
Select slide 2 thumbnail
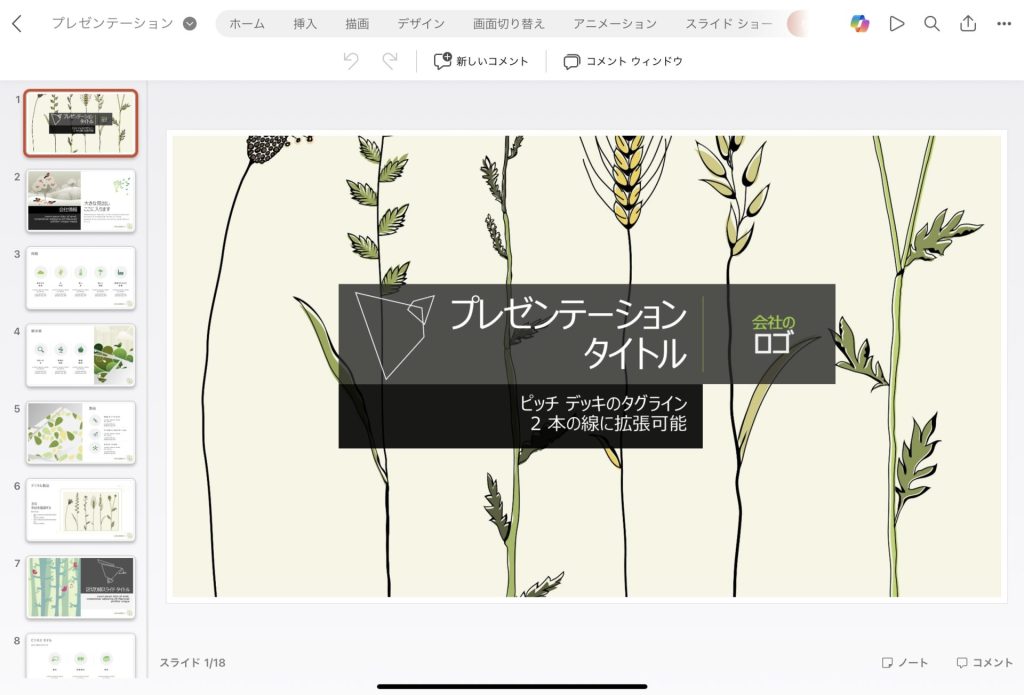click(x=81, y=201)
